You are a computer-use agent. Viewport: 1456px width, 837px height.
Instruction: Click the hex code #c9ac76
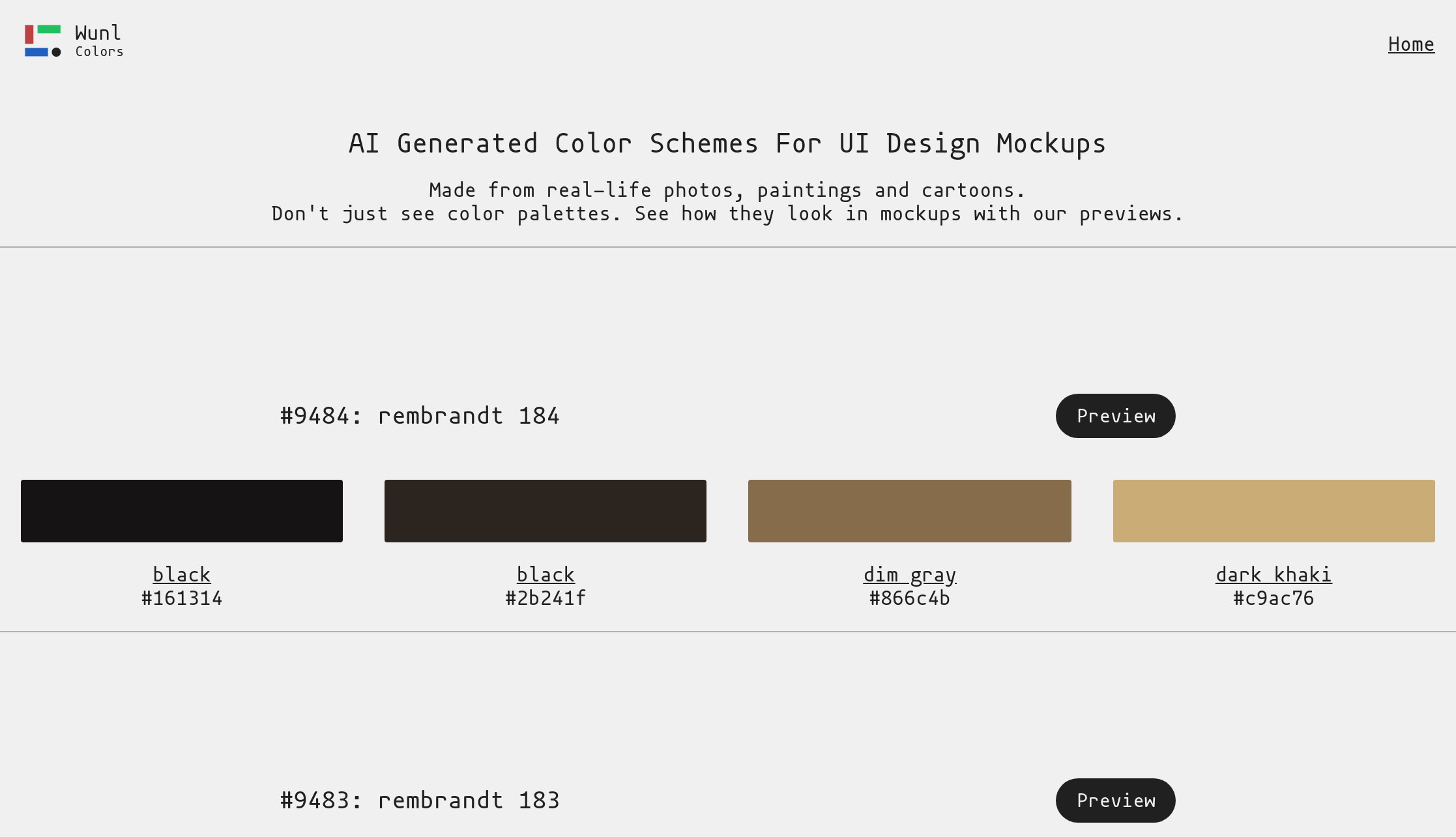pos(1274,598)
